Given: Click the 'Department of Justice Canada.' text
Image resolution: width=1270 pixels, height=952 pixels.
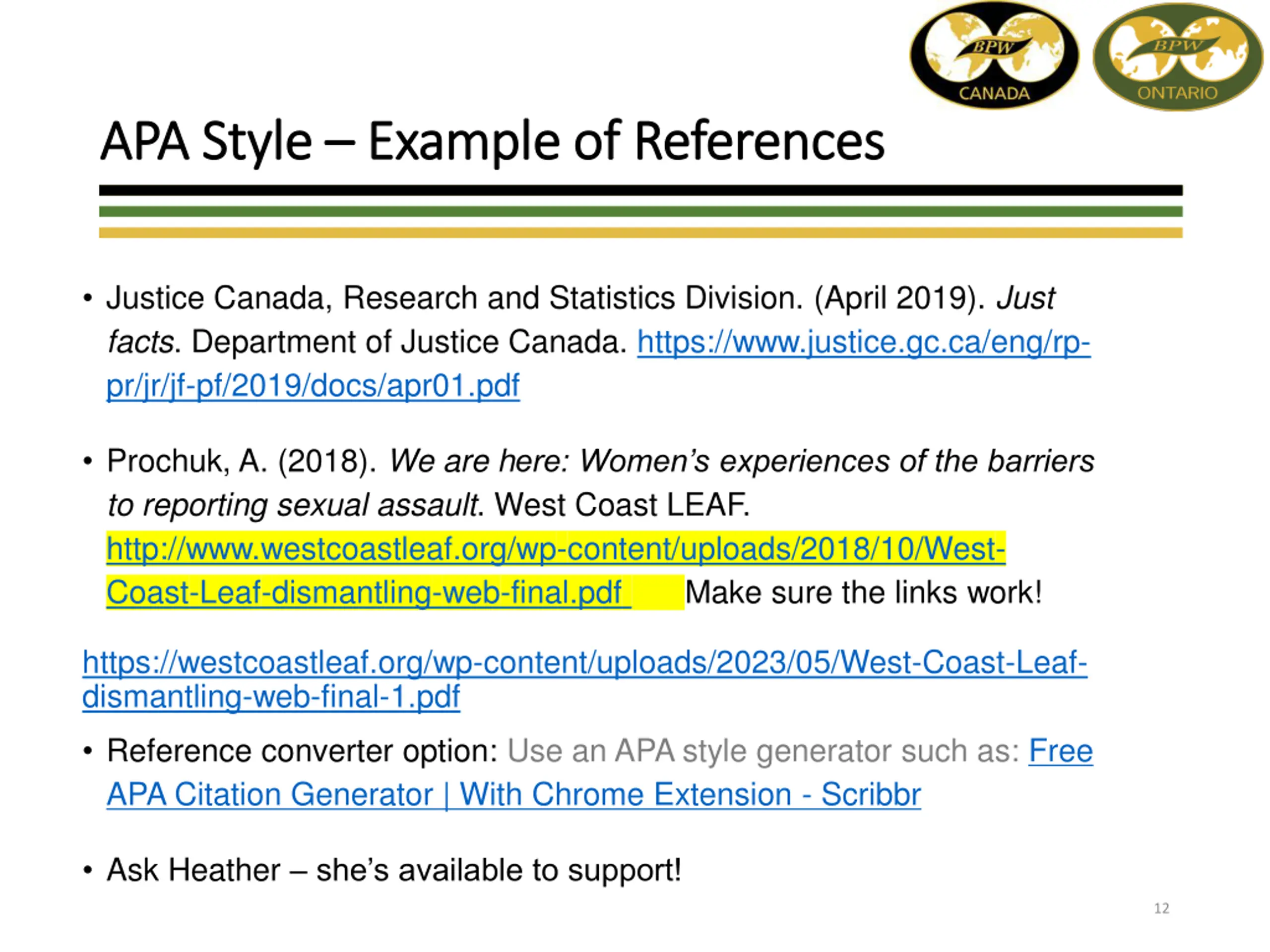Looking at the screenshot, I should coord(409,342).
